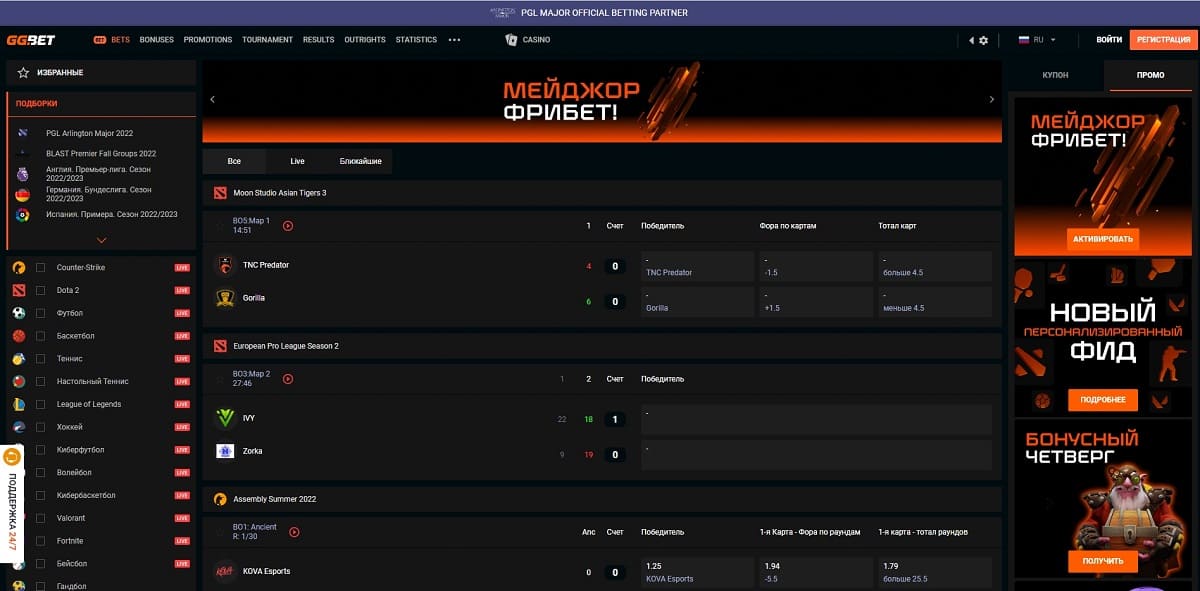Open the RU language dropdown
The height and width of the screenshot is (591, 1200).
tap(1037, 40)
